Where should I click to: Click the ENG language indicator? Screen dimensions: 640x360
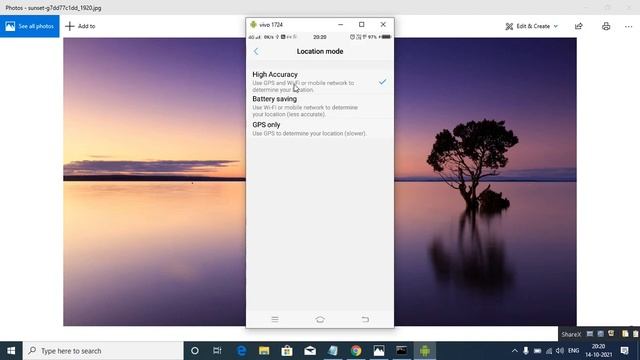click(x=573, y=351)
